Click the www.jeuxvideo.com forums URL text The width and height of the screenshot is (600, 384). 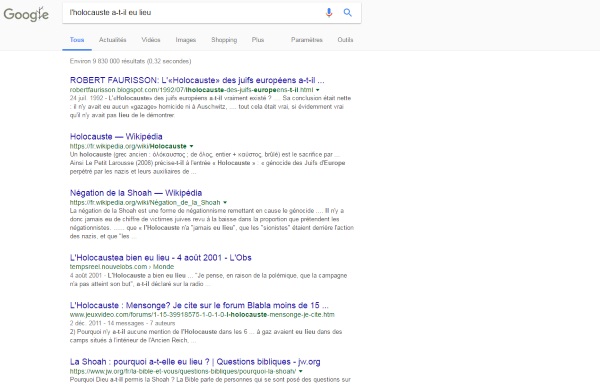202,315
